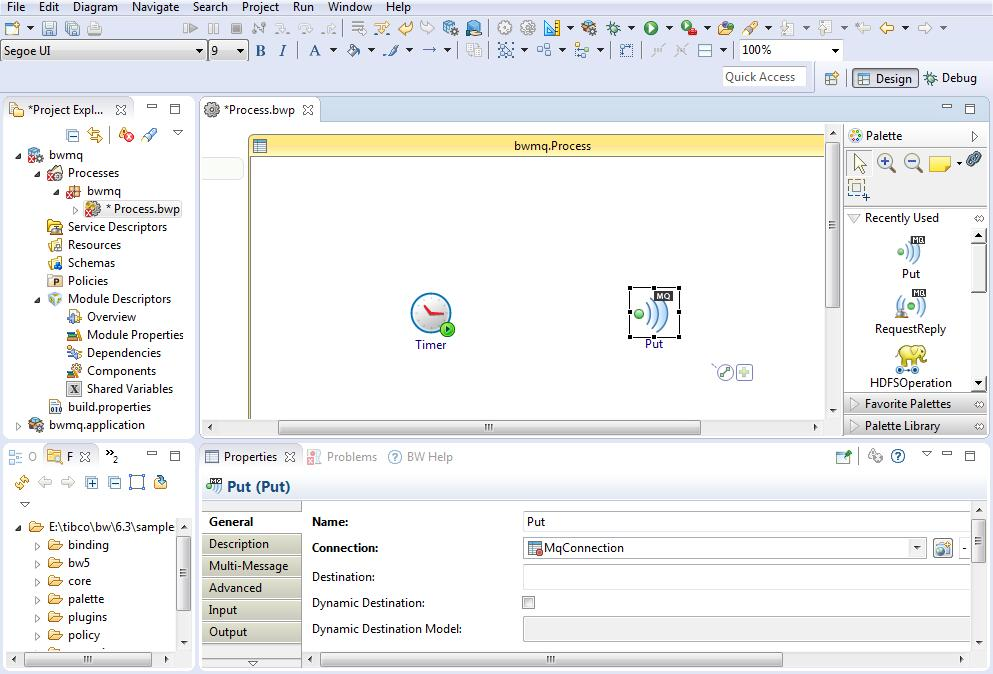Select the Timer activity on canvas
Screen dimensions: 993x674
[x=431, y=314]
